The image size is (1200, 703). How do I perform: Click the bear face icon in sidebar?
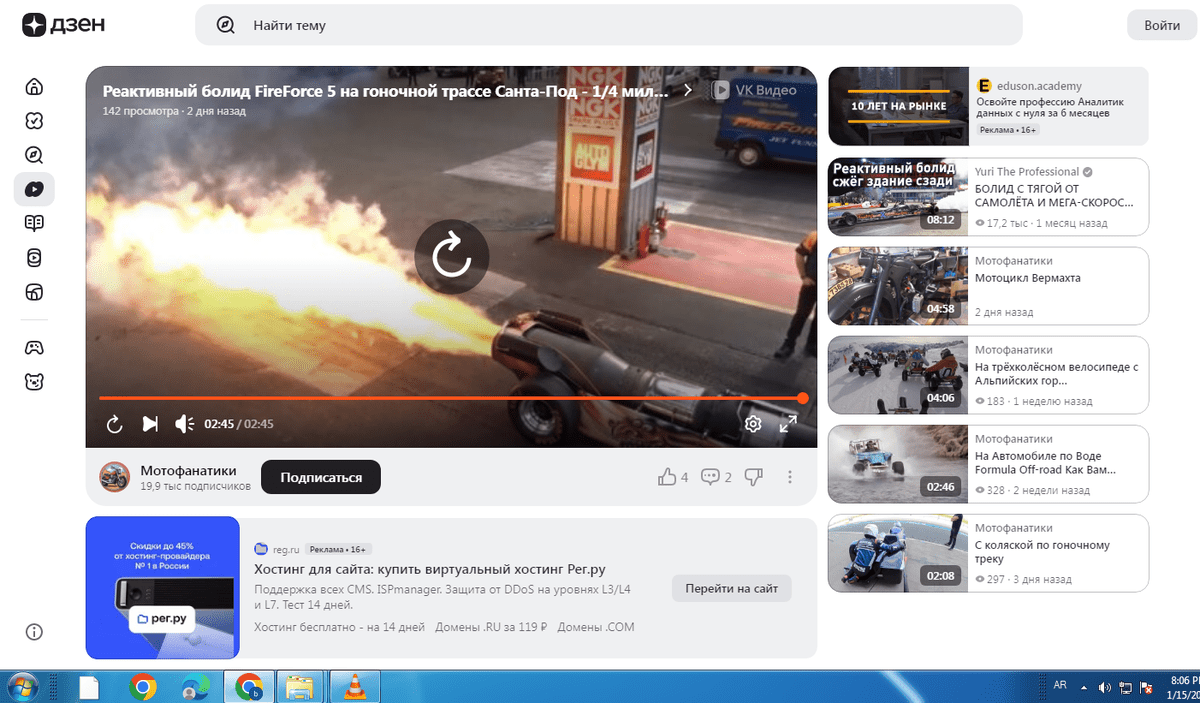[34, 381]
